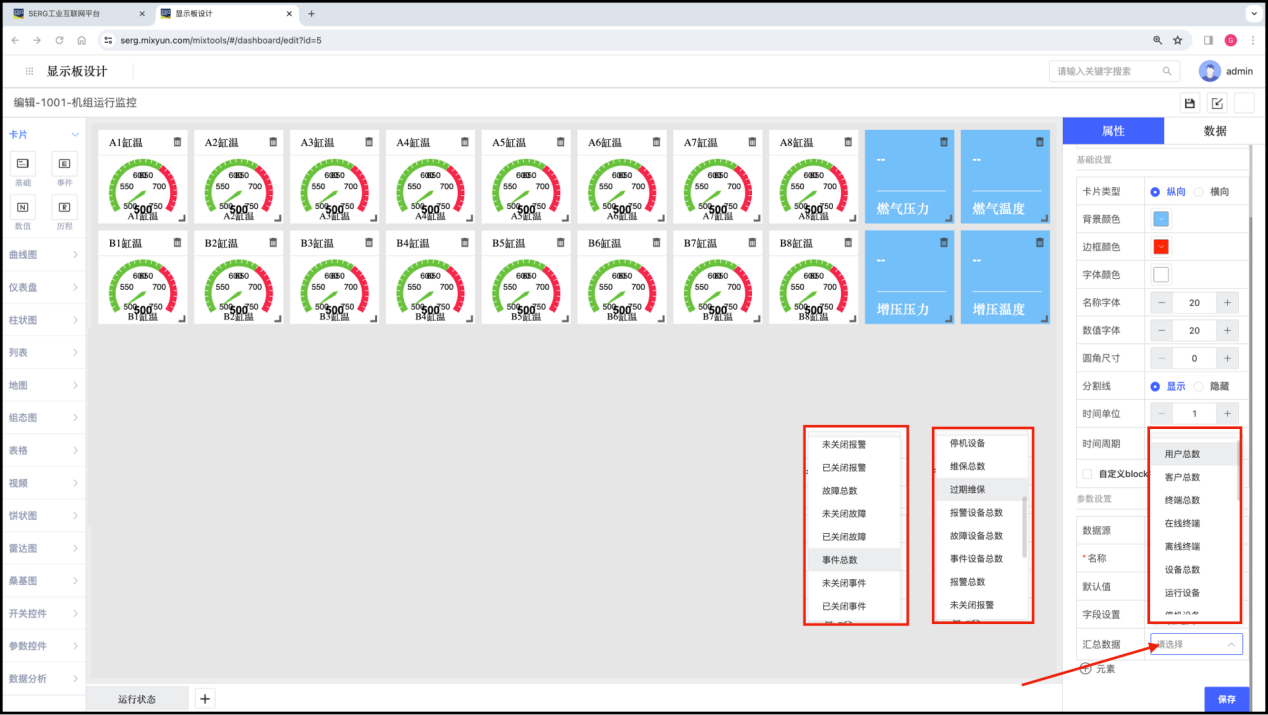Delete the 燃气压力 card with trash icon
This screenshot has width=1268, height=715.
(x=943, y=142)
